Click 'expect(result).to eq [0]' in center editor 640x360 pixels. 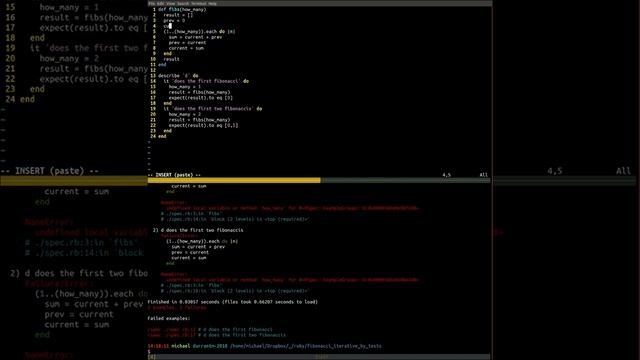[x=201, y=98]
